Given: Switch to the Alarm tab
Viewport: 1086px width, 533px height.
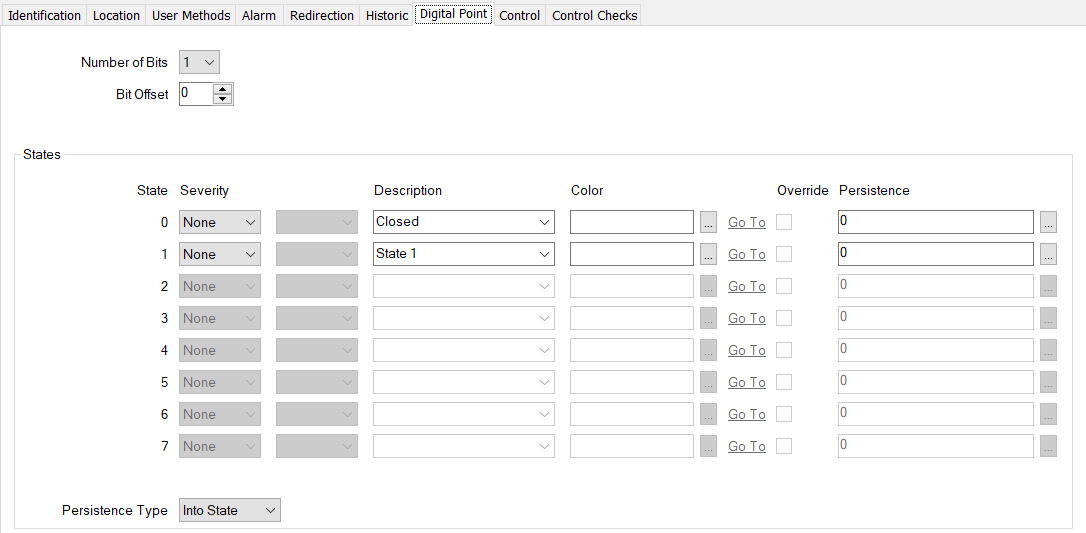Looking at the screenshot, I should click(259, 15).
